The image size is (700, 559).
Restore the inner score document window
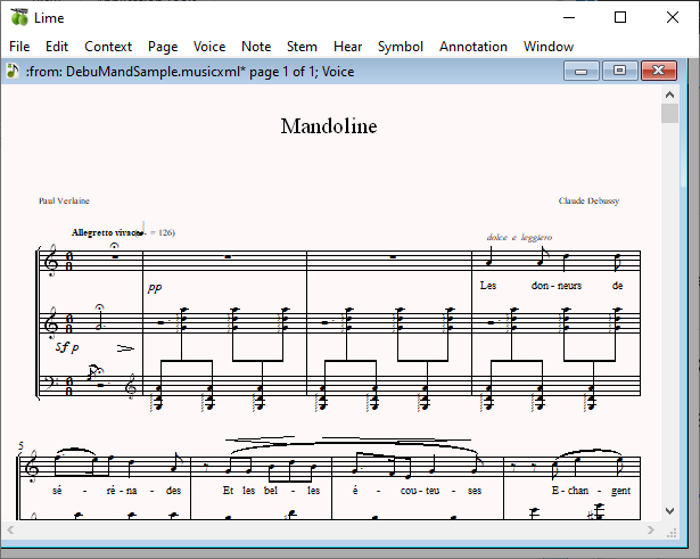click(620, 71)
